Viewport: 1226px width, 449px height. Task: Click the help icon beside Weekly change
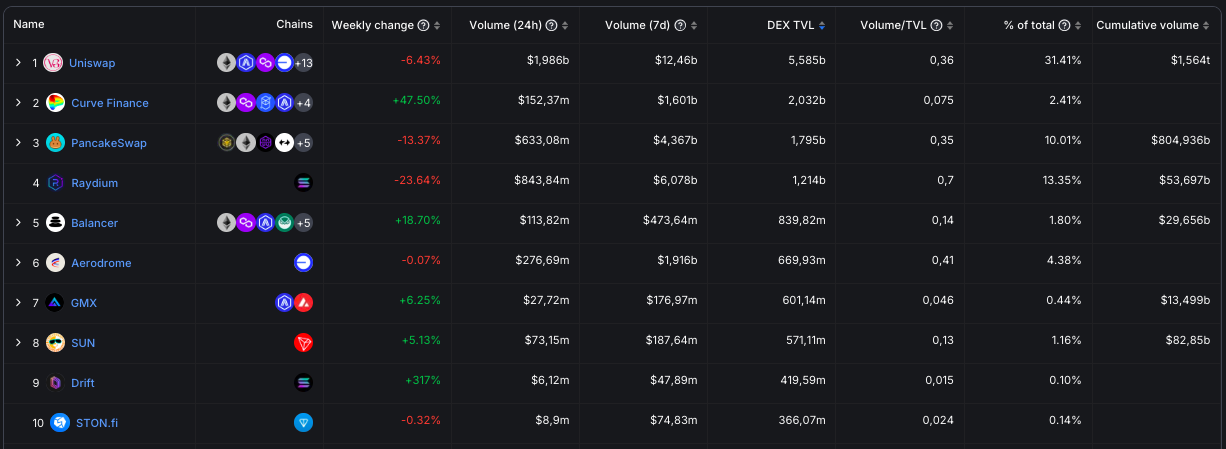pyautogui.click(x=424, y=25)
